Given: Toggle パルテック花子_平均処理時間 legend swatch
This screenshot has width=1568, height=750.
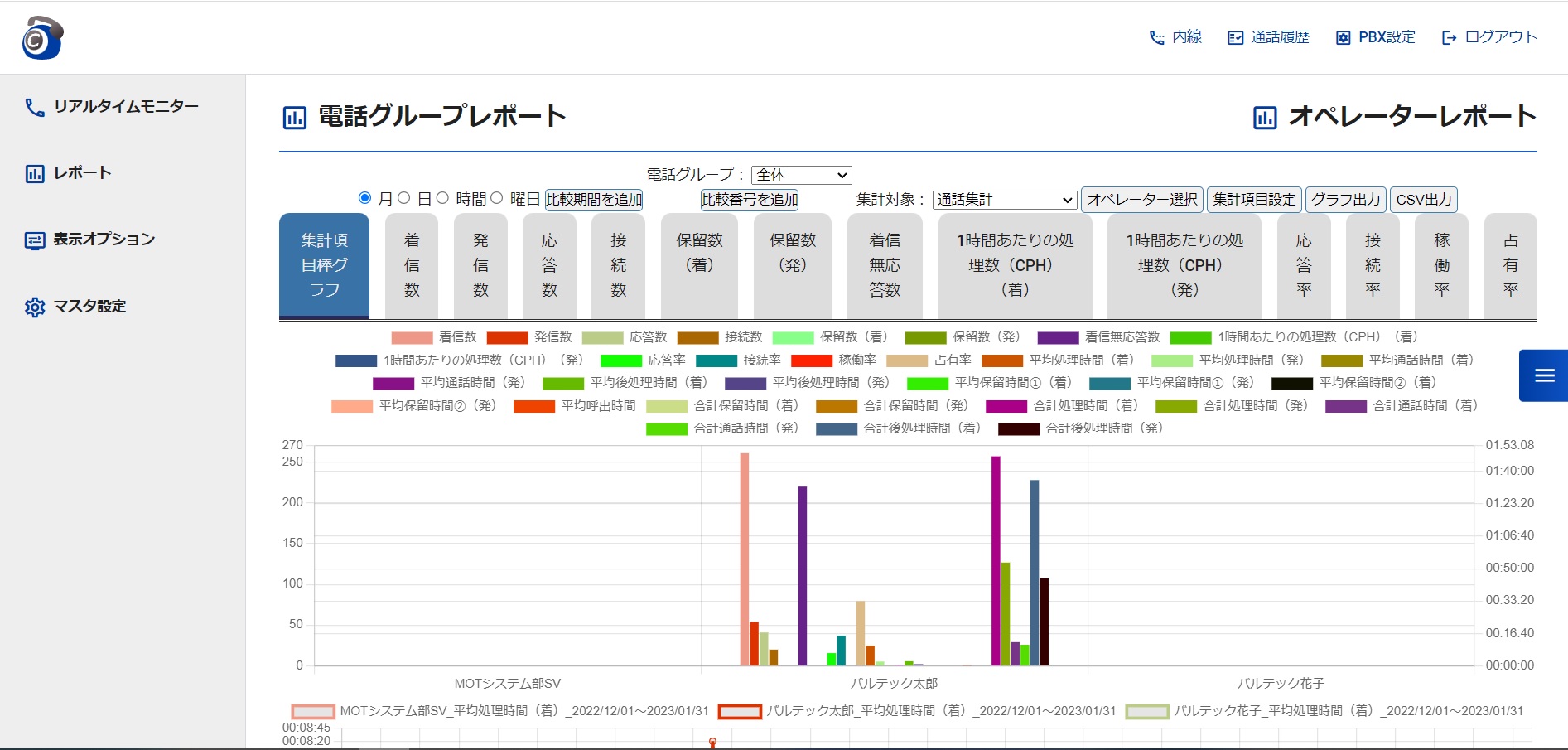Looking at the screenshot, I should (x=1147, y=712).
